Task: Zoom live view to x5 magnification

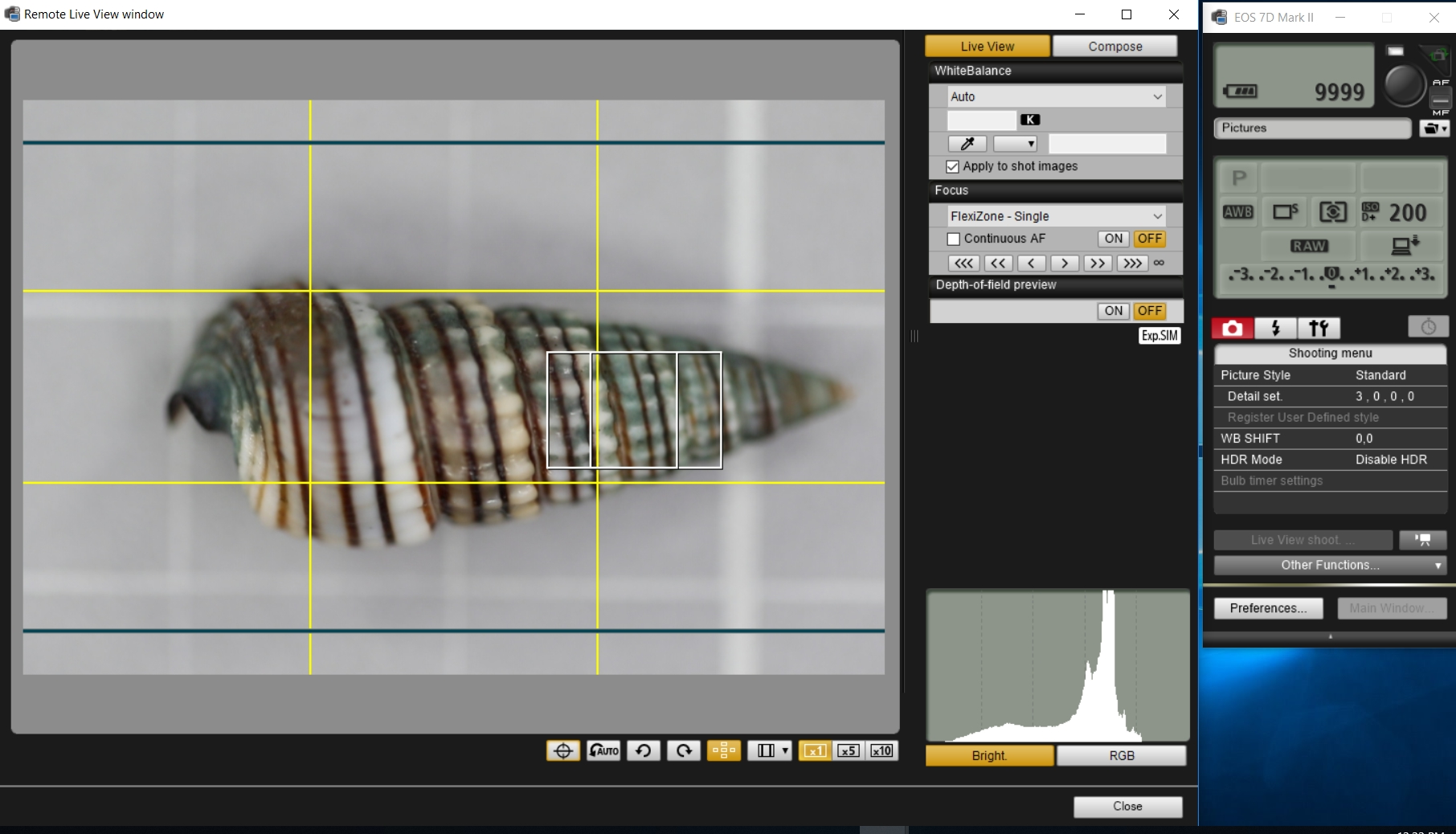Action: pos(849,750)
